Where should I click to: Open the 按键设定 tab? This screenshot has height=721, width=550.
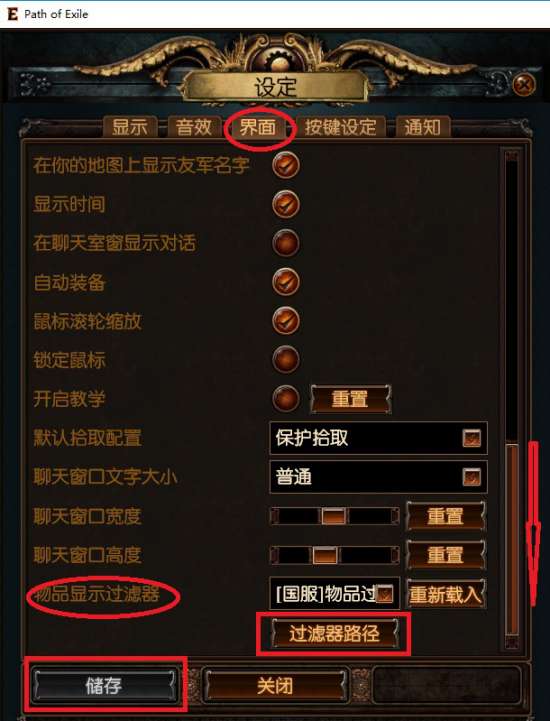[340, 127]
